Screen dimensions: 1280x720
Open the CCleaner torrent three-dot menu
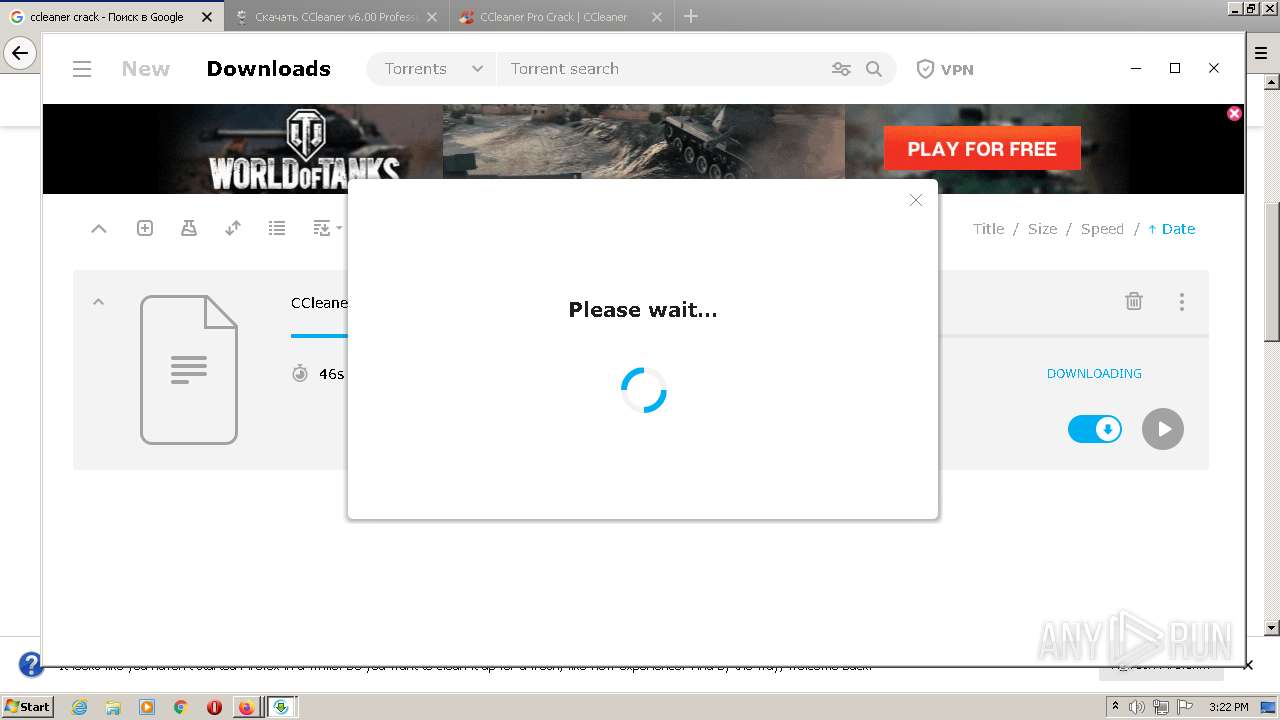(x=1182, y=301)
